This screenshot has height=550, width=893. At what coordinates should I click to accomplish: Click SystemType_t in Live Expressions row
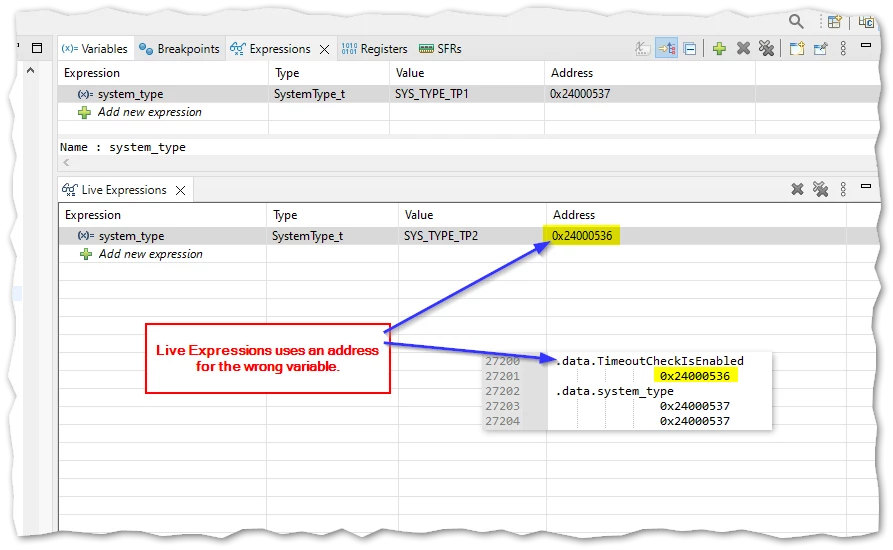coord(308,236)
